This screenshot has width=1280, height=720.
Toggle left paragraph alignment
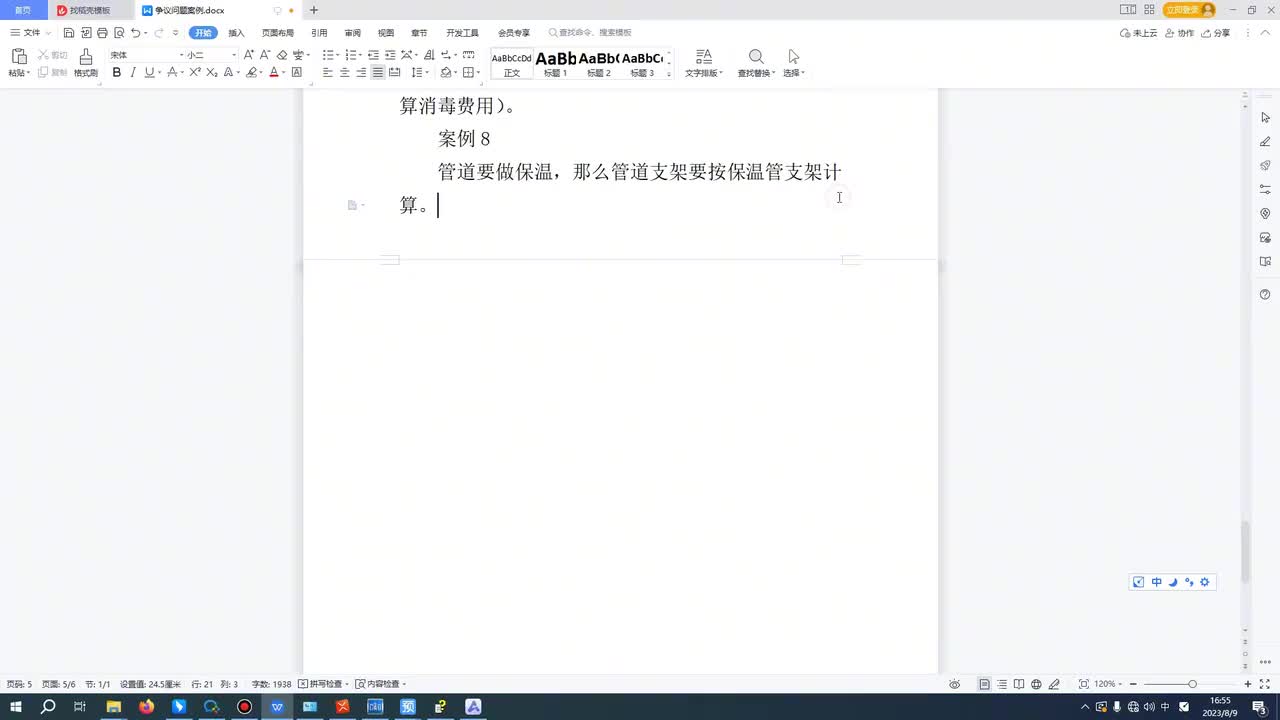[327, 73]
